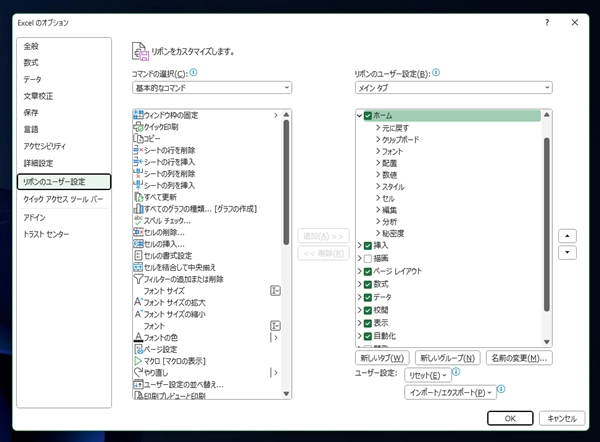Image resolution: width=600 pixels, height=442 pixels.
Task: Select the スペル チェック command icon
Action: (138, 220)
